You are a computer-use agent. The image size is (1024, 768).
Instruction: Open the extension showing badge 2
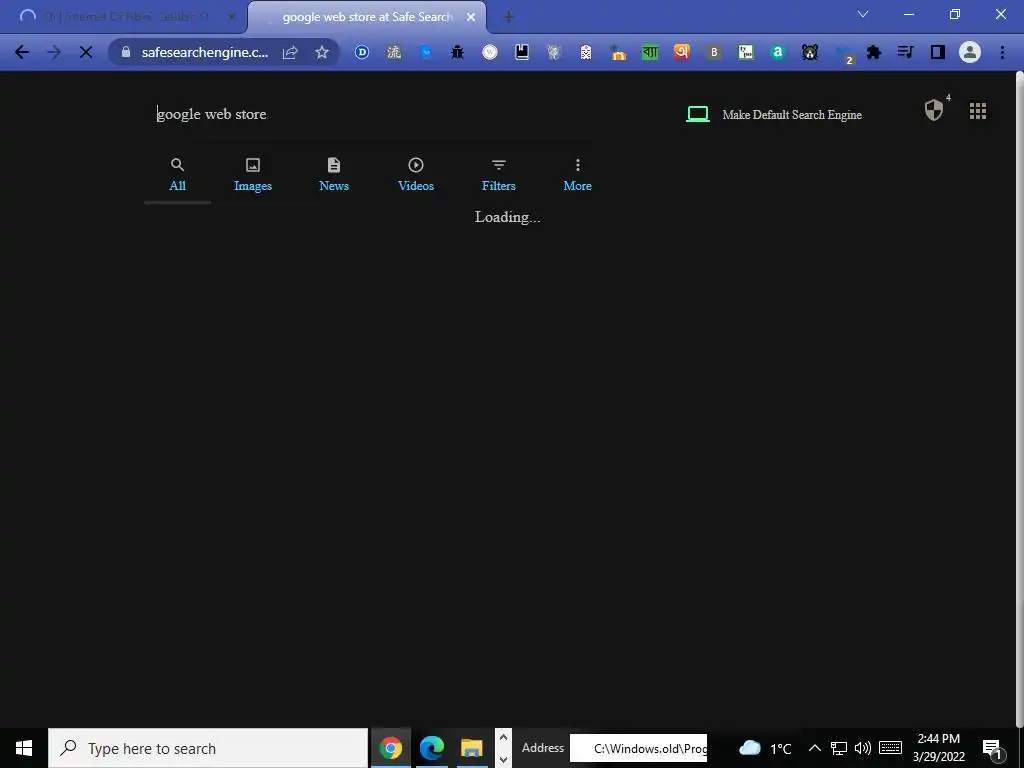pyautogui.click(x=845, y=54)
